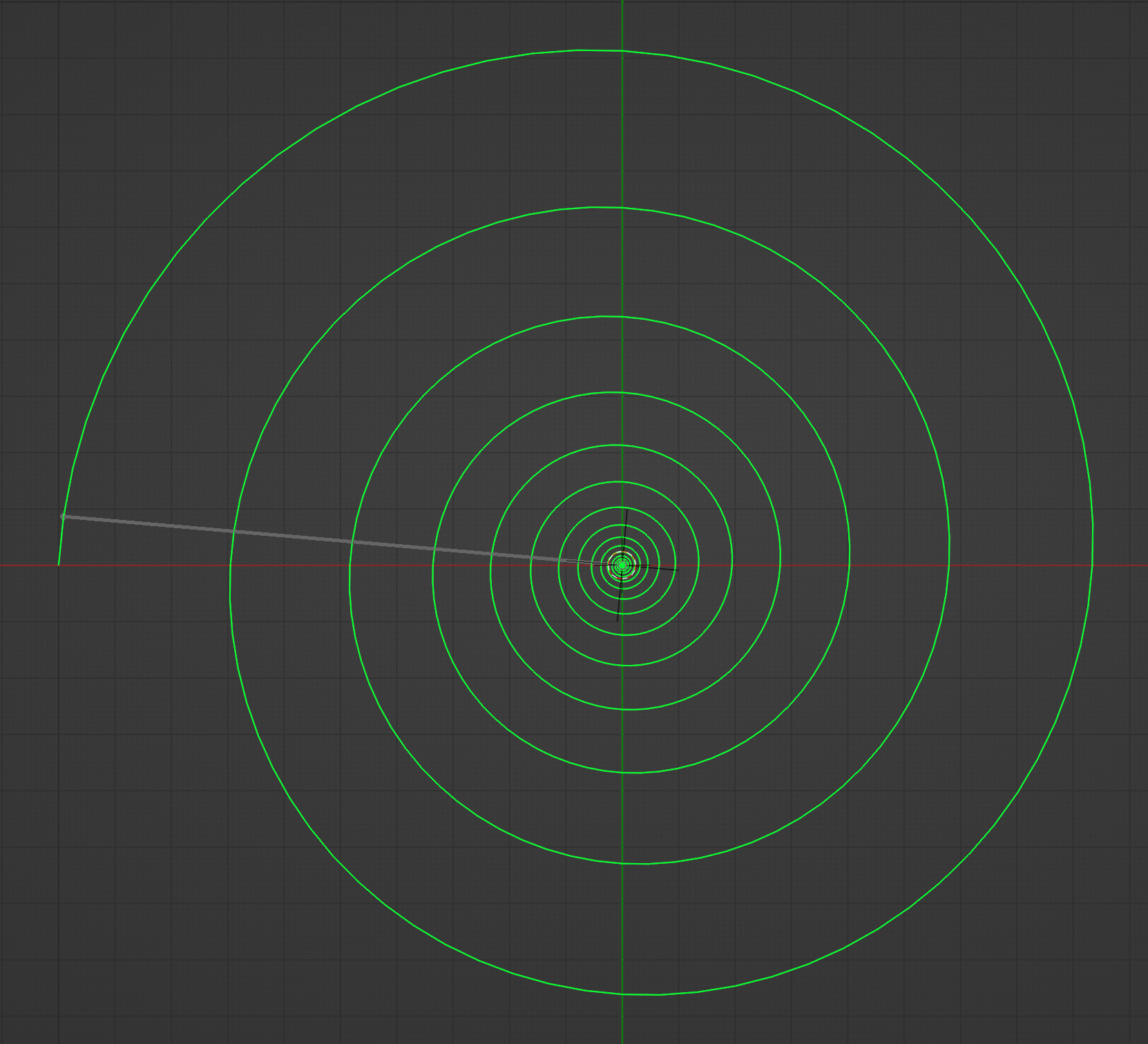Click where the red axis exits the right edge
The image size is (1148, 1044).
pos(1143,566)
